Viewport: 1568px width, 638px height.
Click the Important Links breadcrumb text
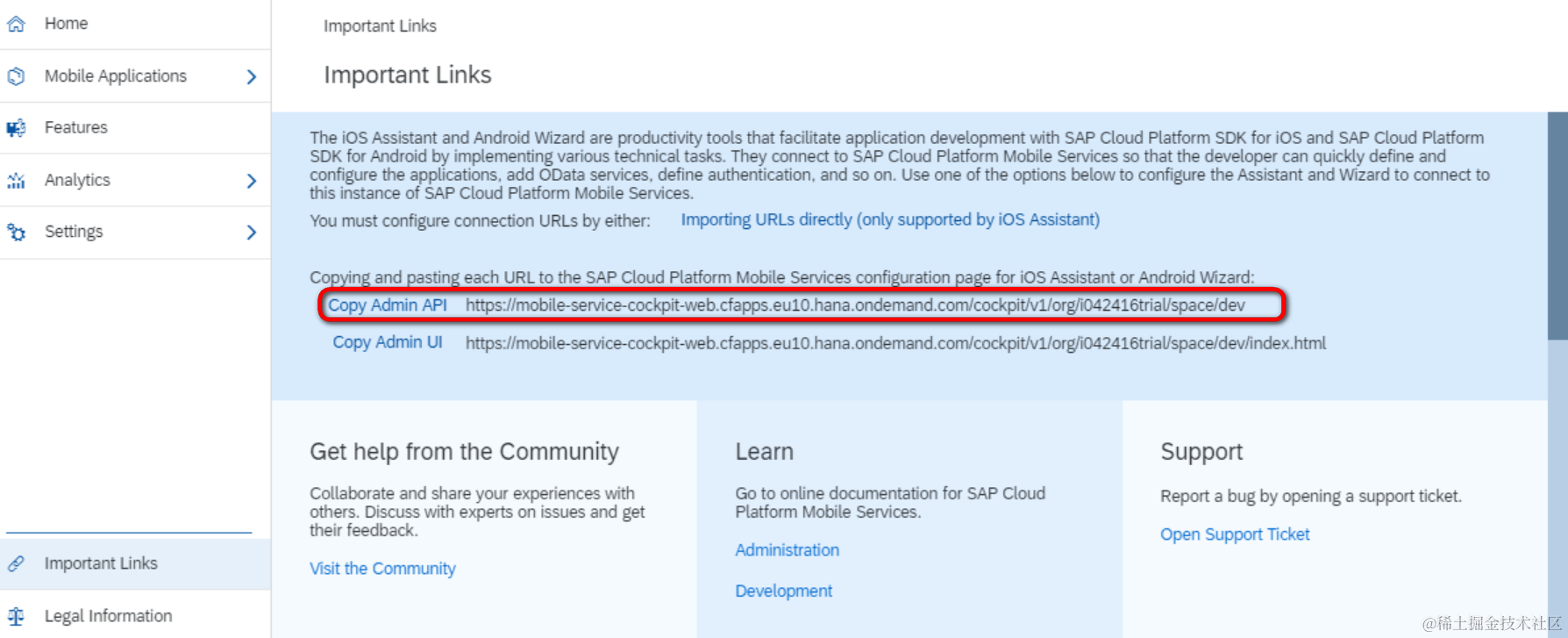(380, 26)
